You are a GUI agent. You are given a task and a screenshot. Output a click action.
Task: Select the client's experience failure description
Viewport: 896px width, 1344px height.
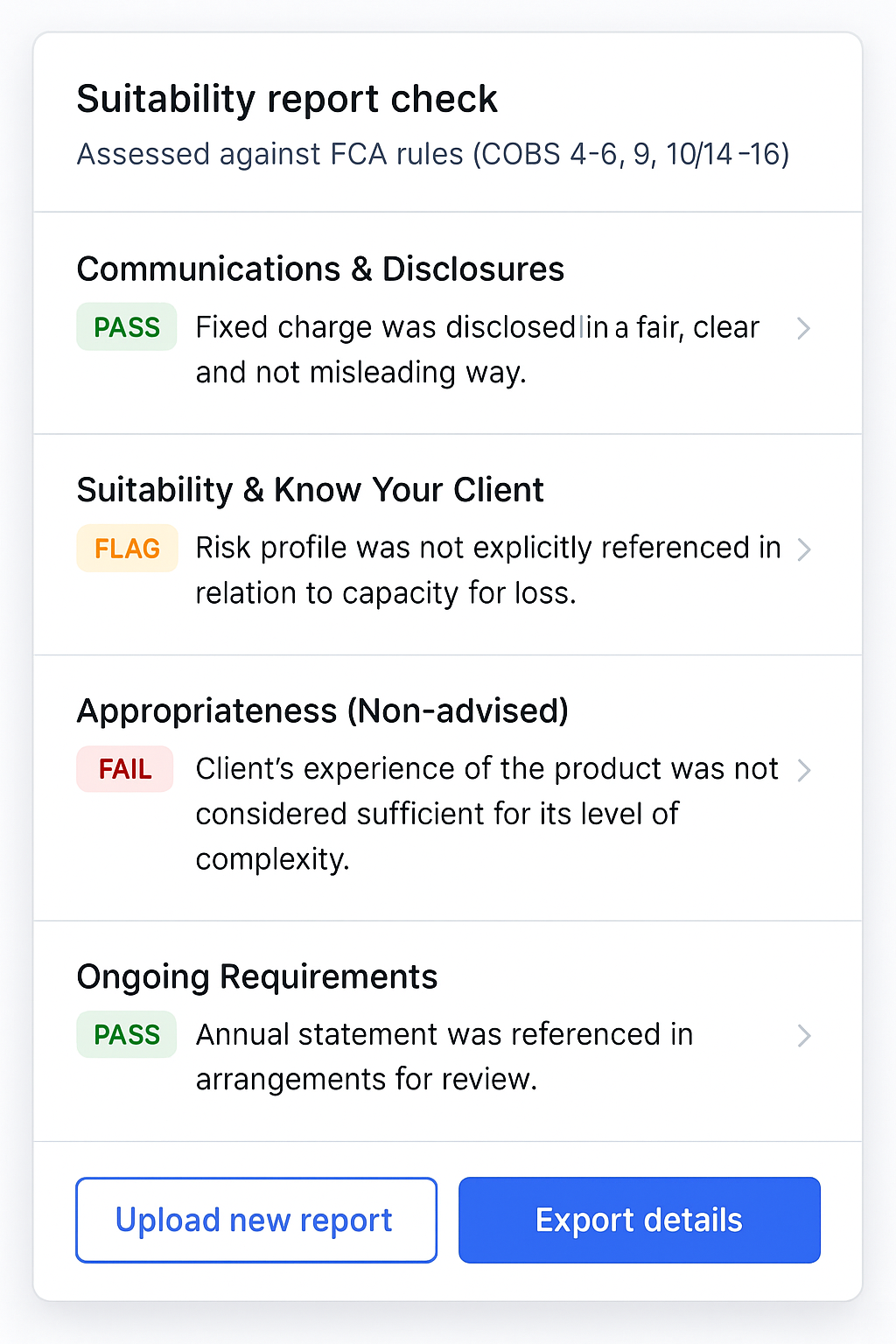pos(486,813)
